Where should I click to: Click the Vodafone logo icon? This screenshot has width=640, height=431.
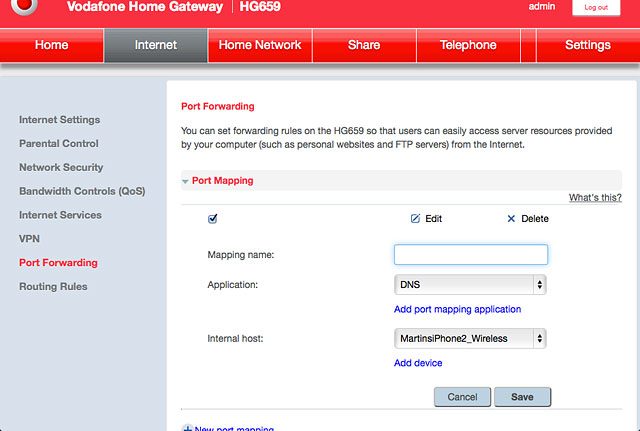click(24, 5)
